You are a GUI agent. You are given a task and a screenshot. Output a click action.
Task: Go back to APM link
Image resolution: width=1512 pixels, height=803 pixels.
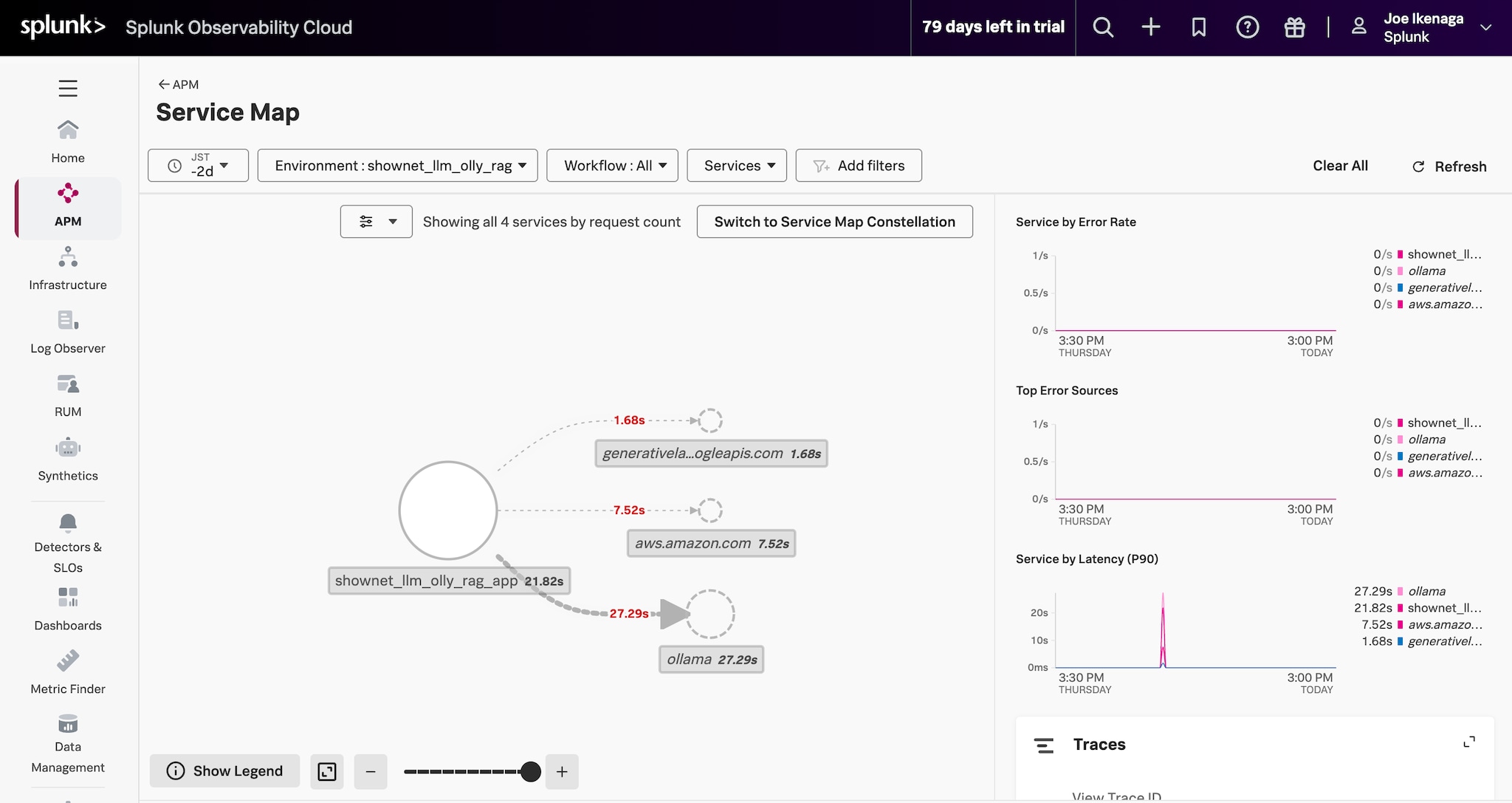[179, 84]
